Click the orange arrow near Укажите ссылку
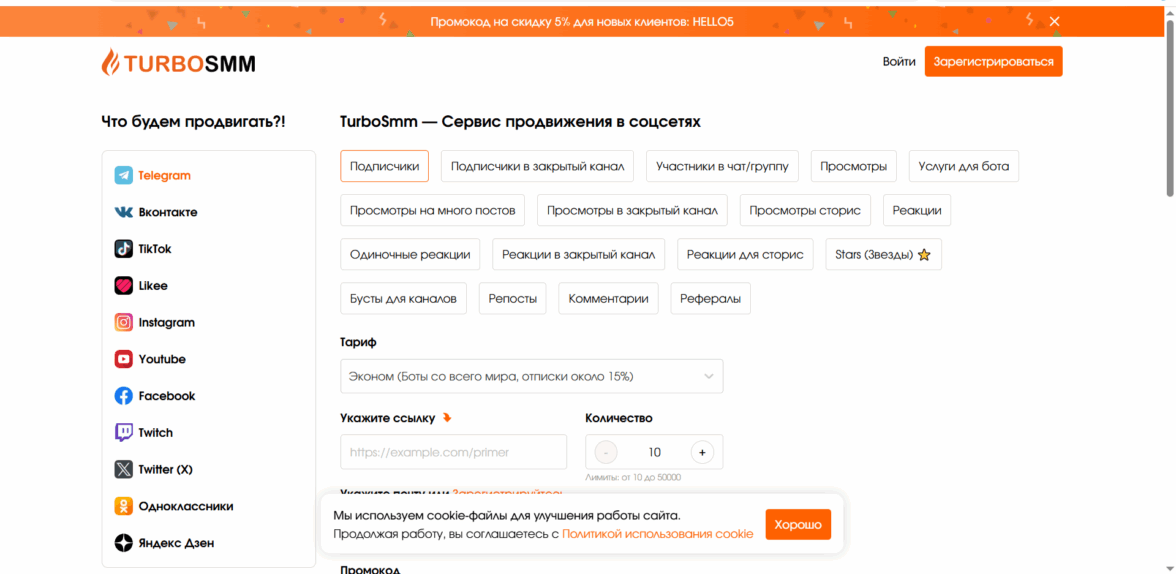 pos(447,418)
